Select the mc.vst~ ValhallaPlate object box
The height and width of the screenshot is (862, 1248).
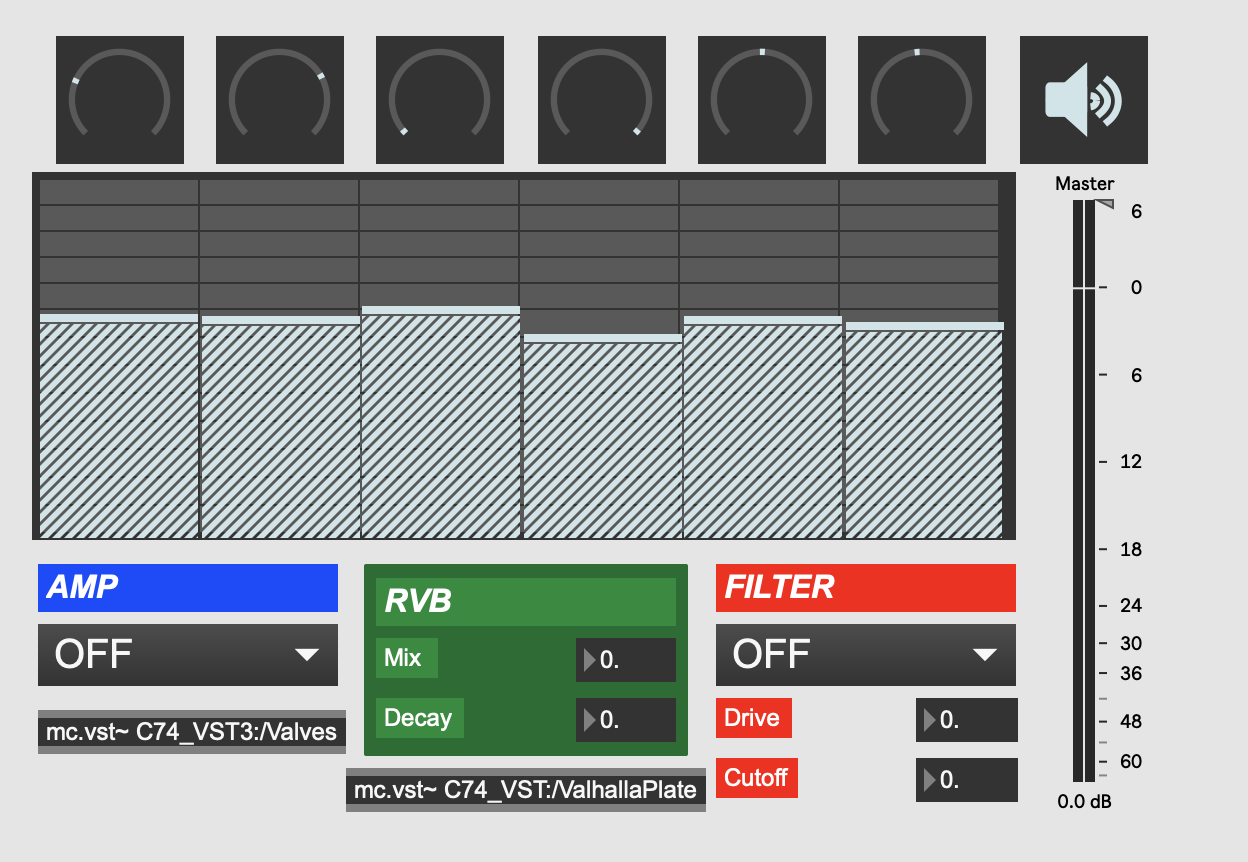(526, 790)
